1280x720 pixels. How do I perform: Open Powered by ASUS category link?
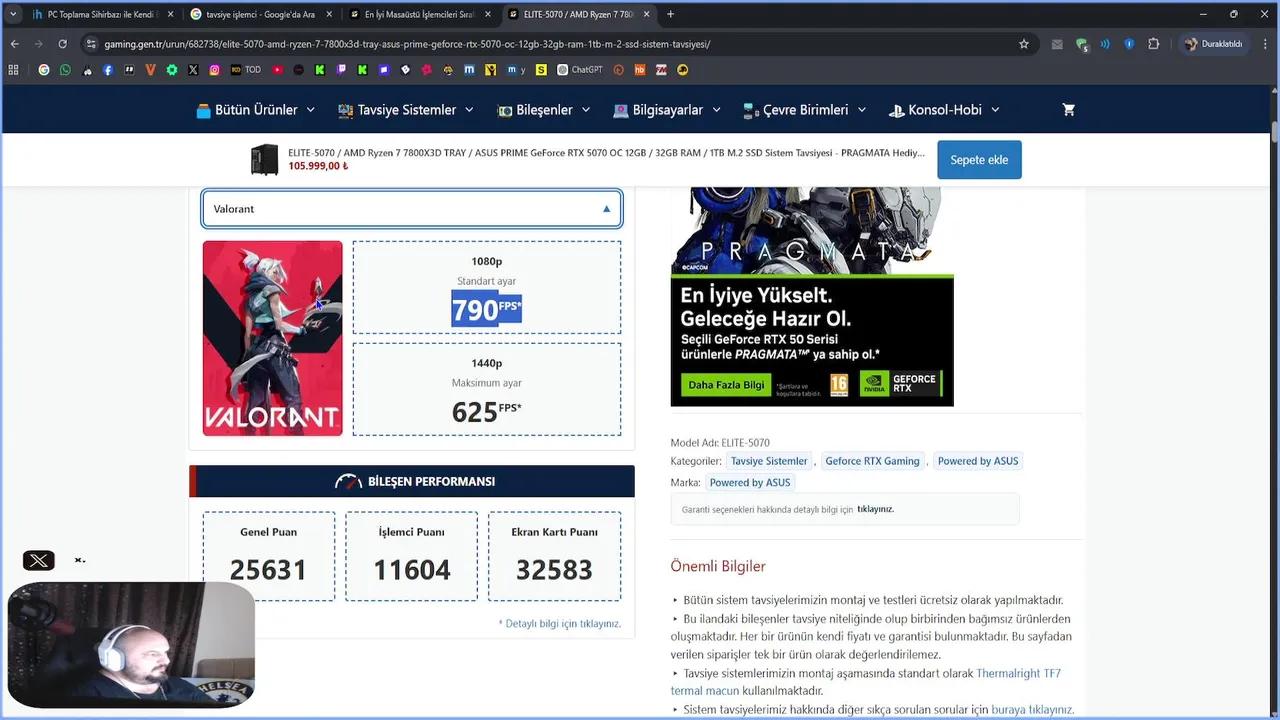[x=978, y=461]
